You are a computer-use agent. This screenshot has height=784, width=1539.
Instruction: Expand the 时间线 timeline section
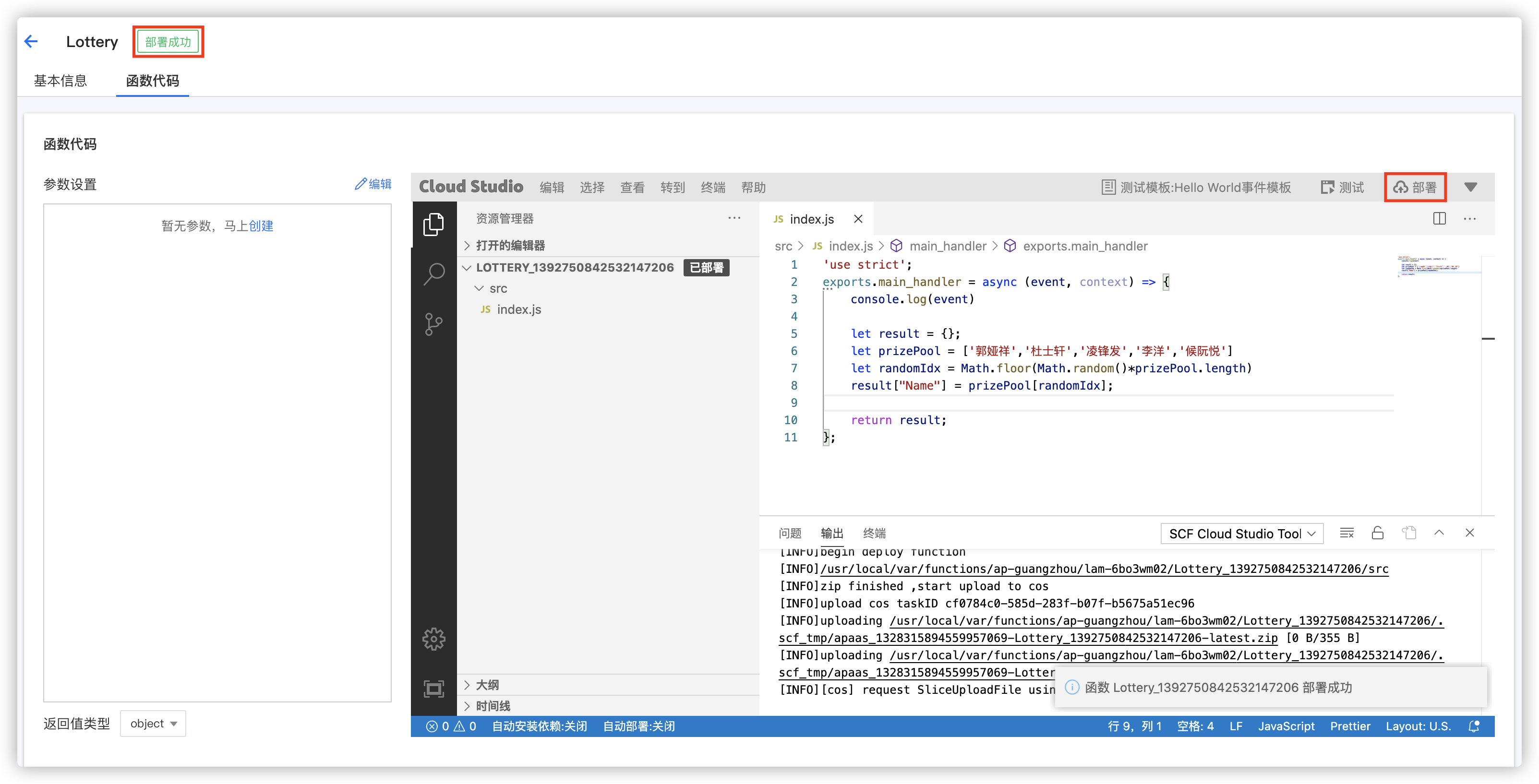(x=609, y=706)
